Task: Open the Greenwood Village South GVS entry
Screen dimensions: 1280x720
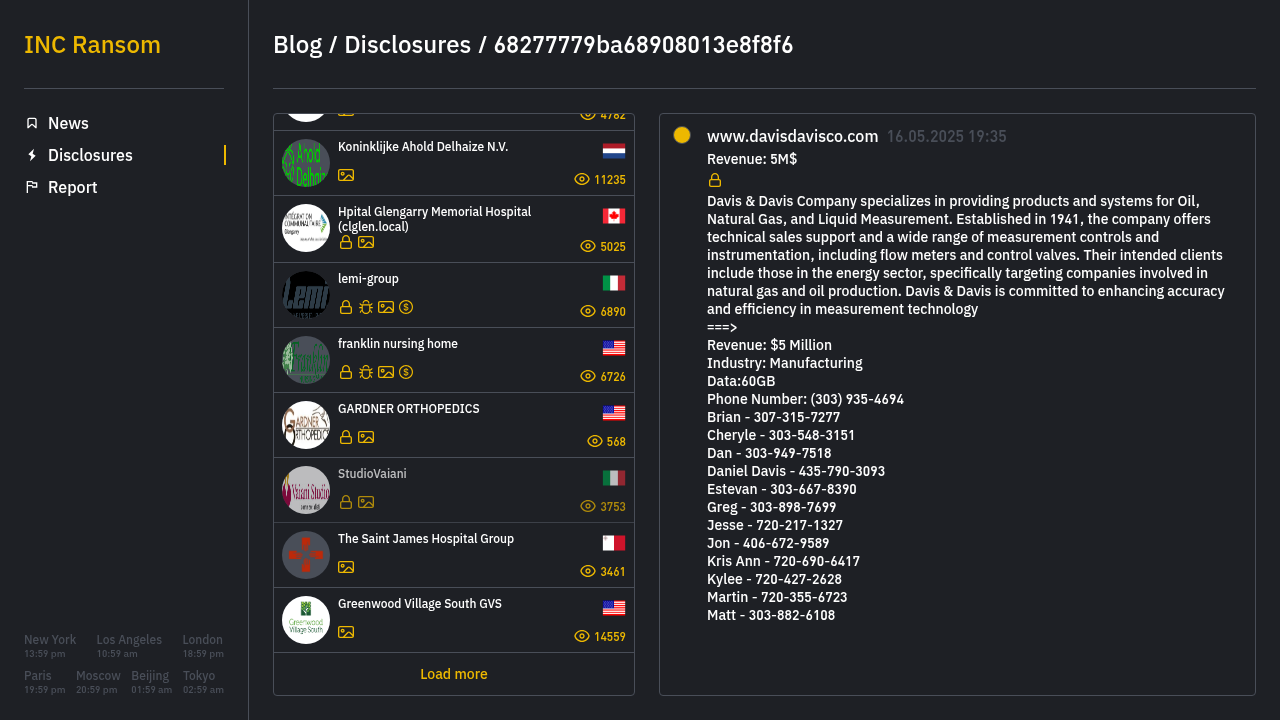Action: click(454, 620)
